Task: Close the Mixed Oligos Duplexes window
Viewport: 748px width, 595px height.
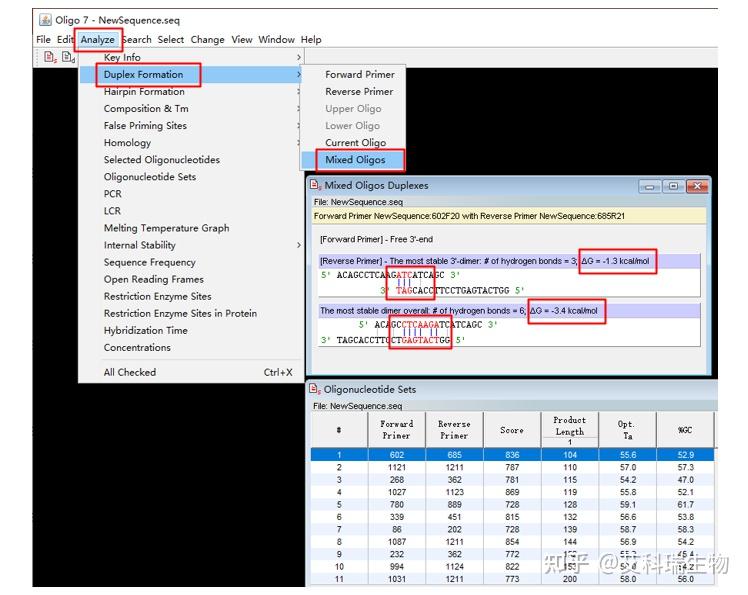Action: pyautogui.click(x=697, y=186)
